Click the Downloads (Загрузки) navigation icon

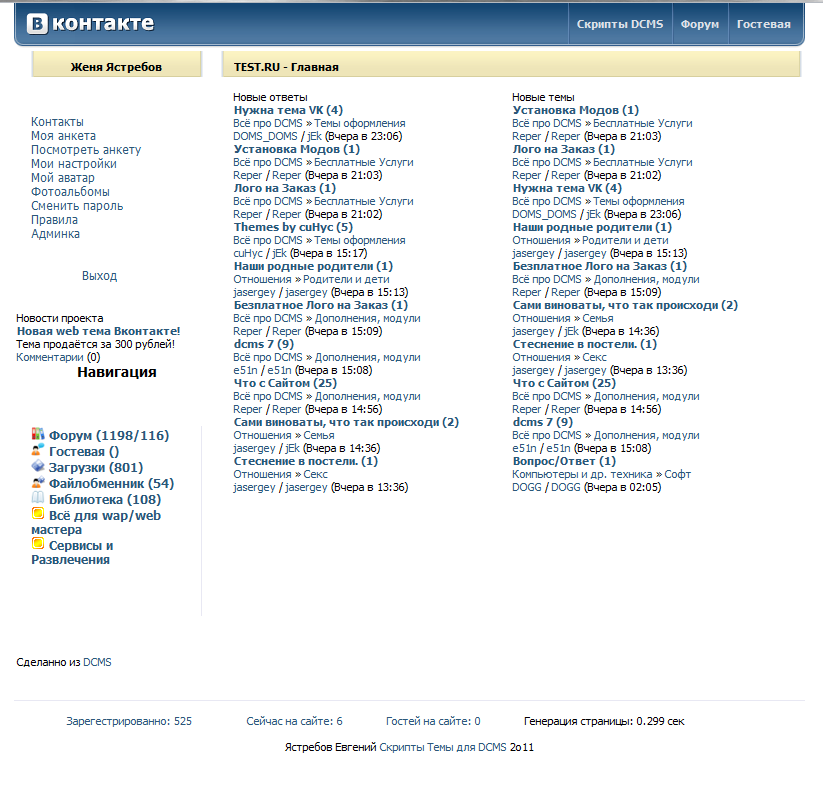click(x=38, y=466)
